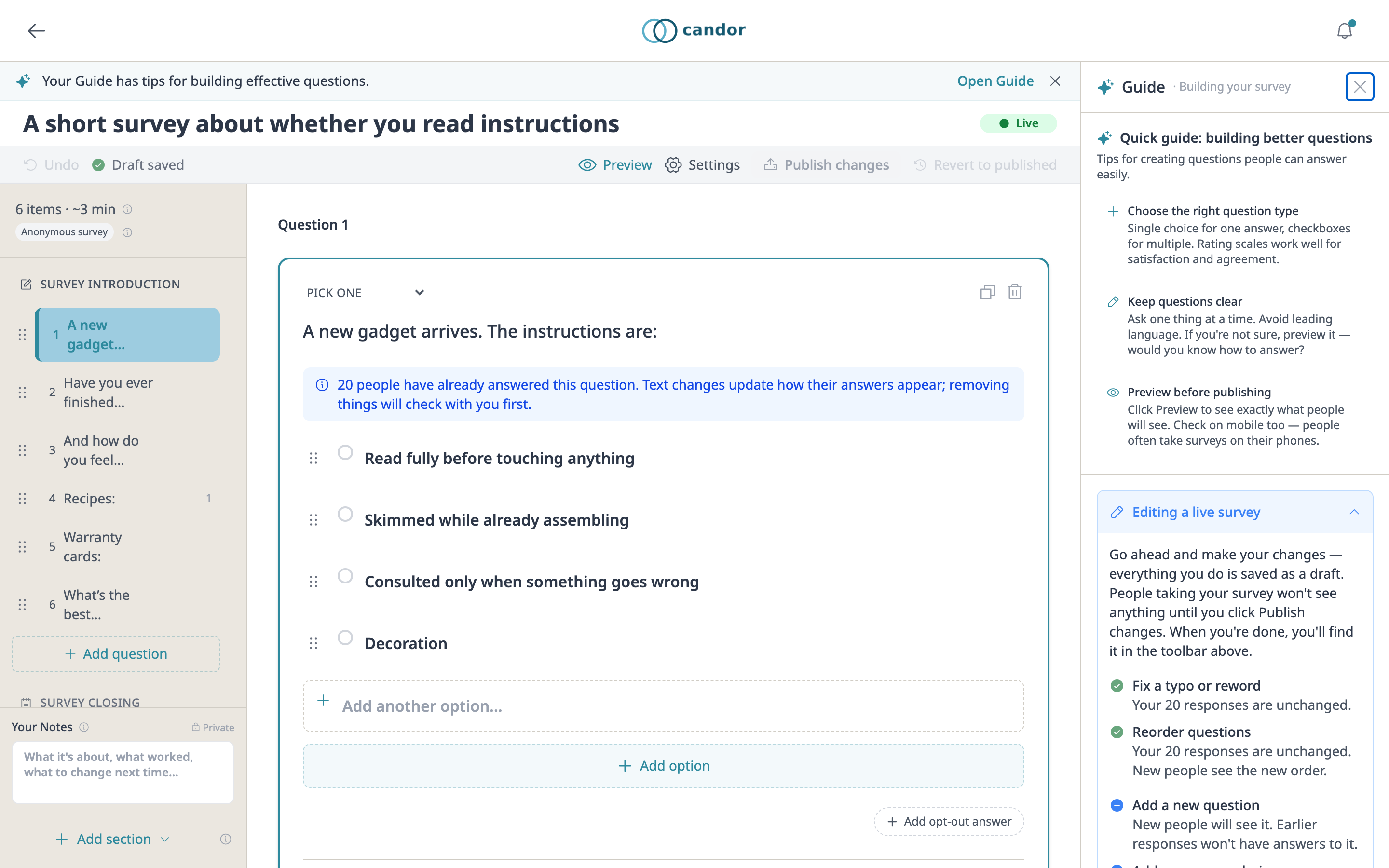Viewport: 1389px width, 868px height.
Task: Grab drag handle for 'Decoration' option
Action: point(313,643)
